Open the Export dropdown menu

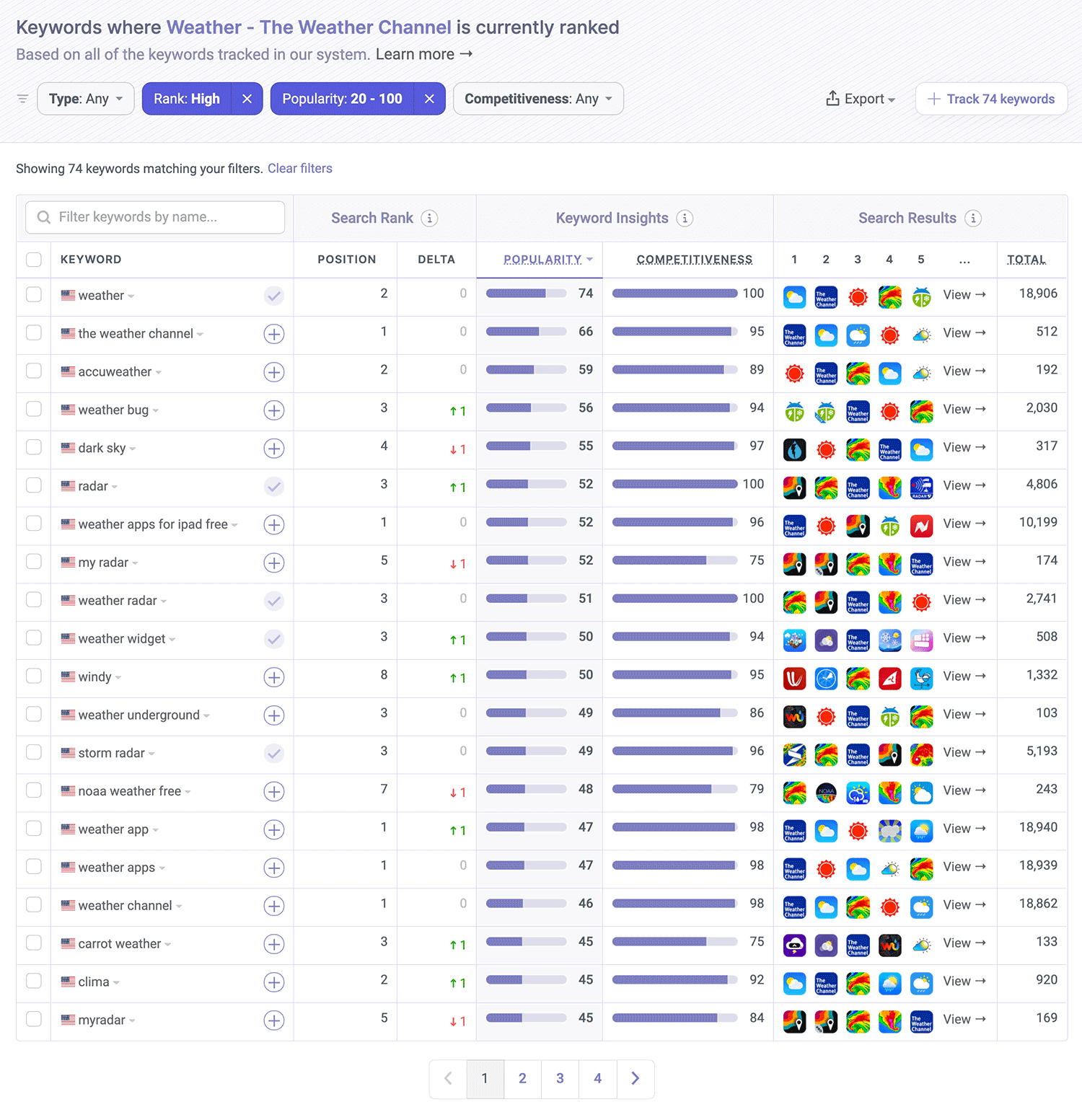(x=861, y=99)
